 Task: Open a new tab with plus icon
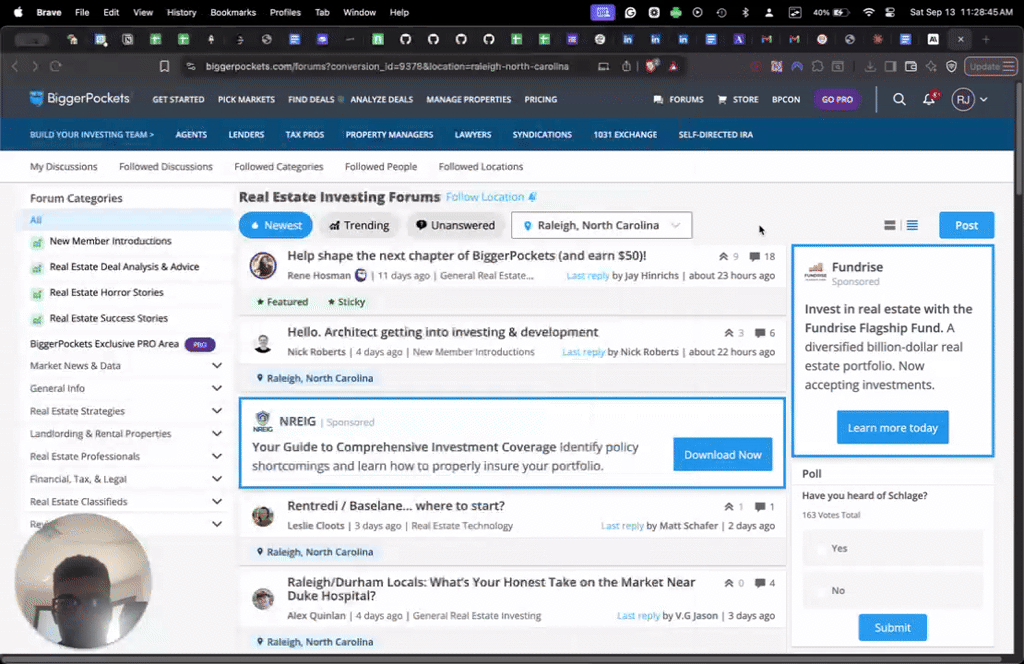click(985, 40)
